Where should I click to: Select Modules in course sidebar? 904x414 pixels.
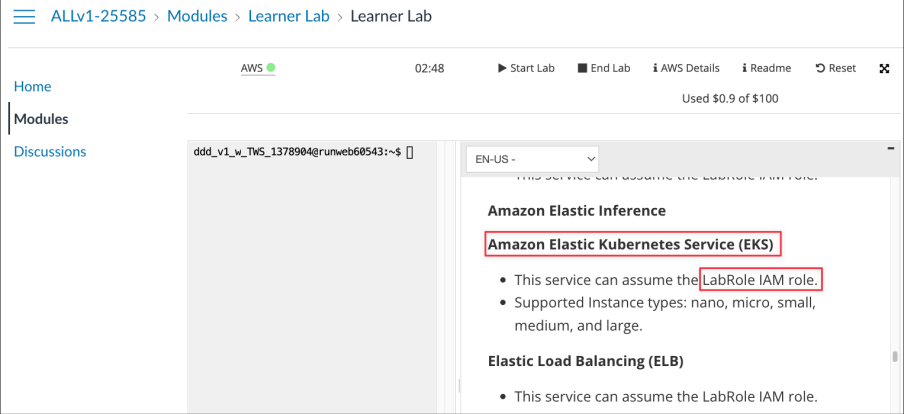41,119
